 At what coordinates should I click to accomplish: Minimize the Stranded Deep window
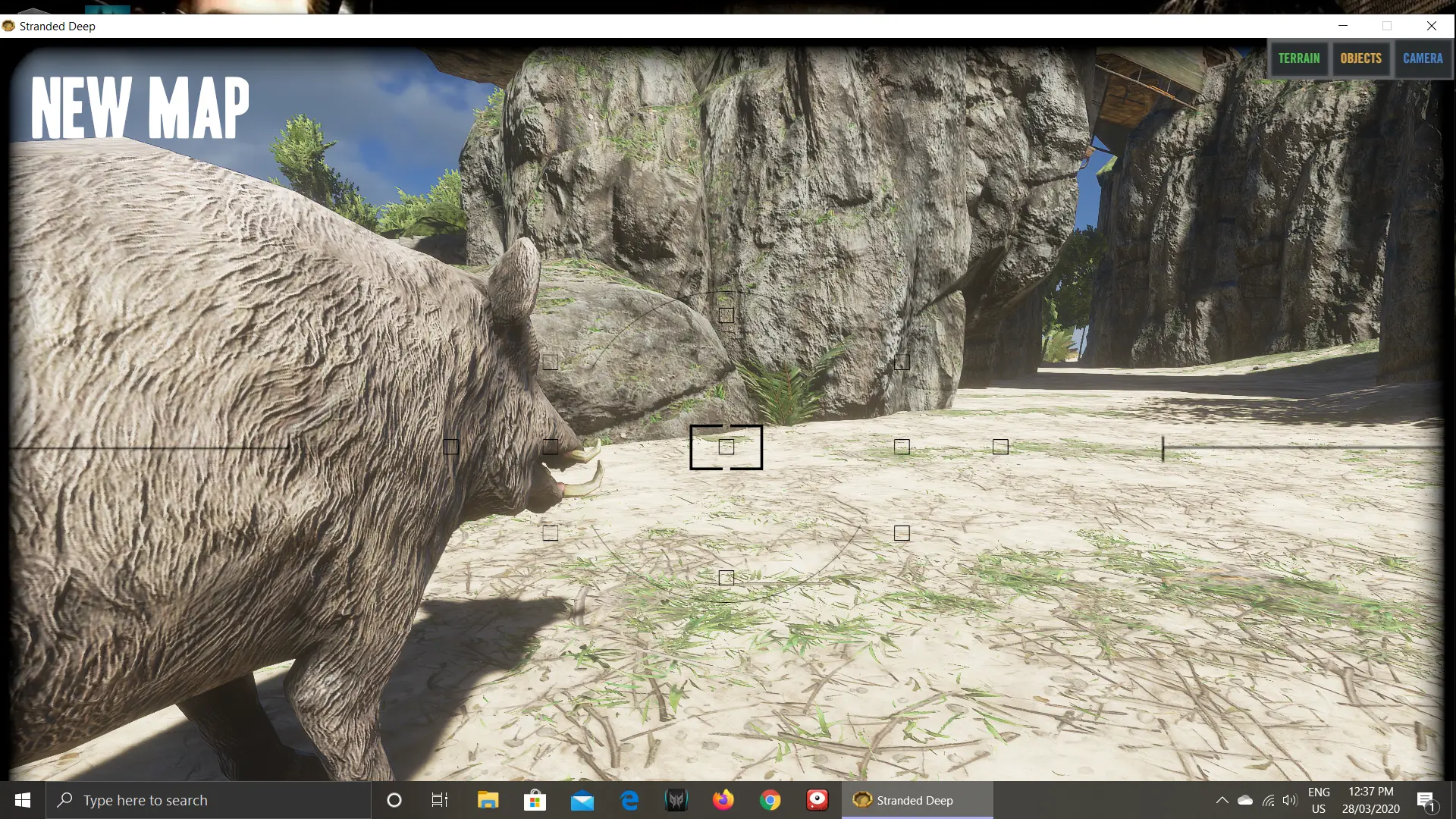[1343, 26]
